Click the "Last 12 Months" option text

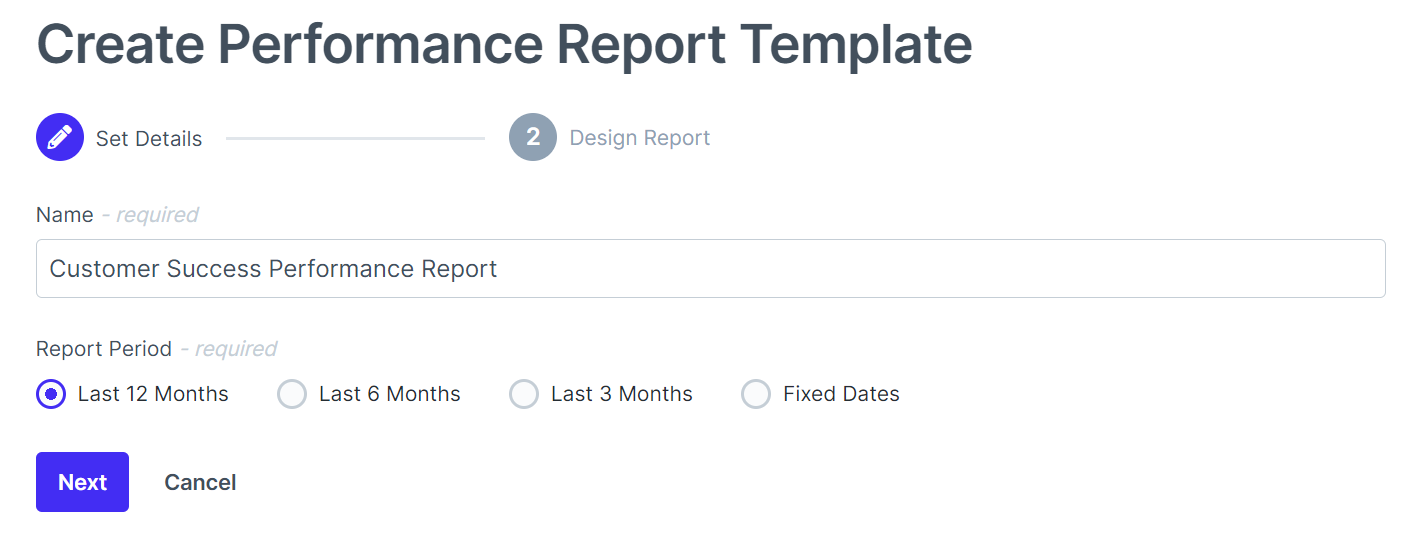(x=153, y=394)
